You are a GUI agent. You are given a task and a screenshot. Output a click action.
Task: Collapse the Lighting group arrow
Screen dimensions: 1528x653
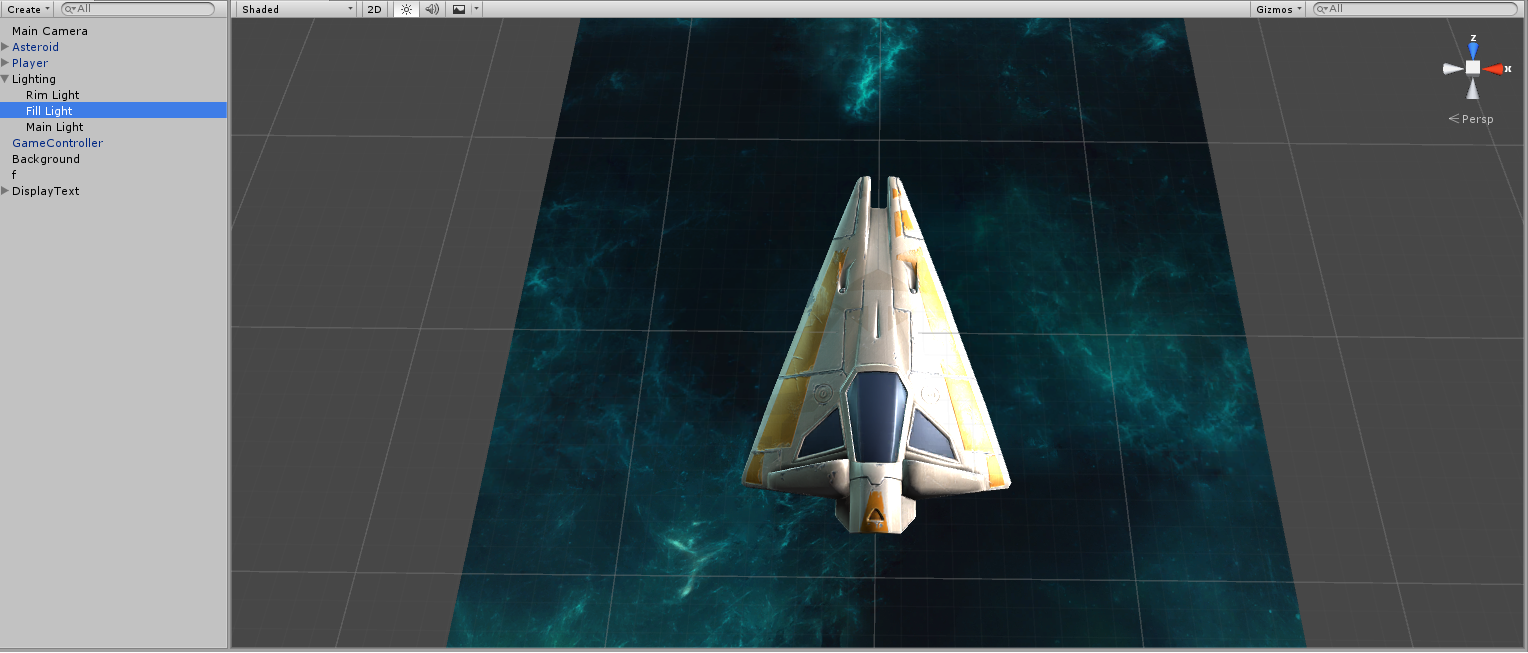(5, 79)
